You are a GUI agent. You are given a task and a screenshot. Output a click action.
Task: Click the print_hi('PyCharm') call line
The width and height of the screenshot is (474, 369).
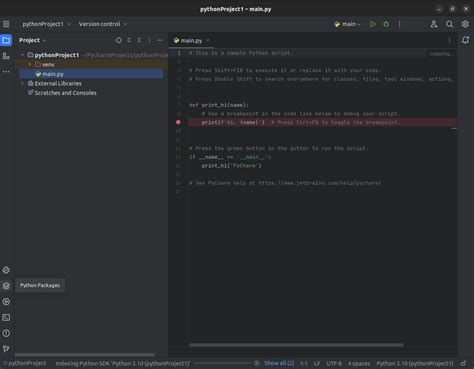(231, 166)
